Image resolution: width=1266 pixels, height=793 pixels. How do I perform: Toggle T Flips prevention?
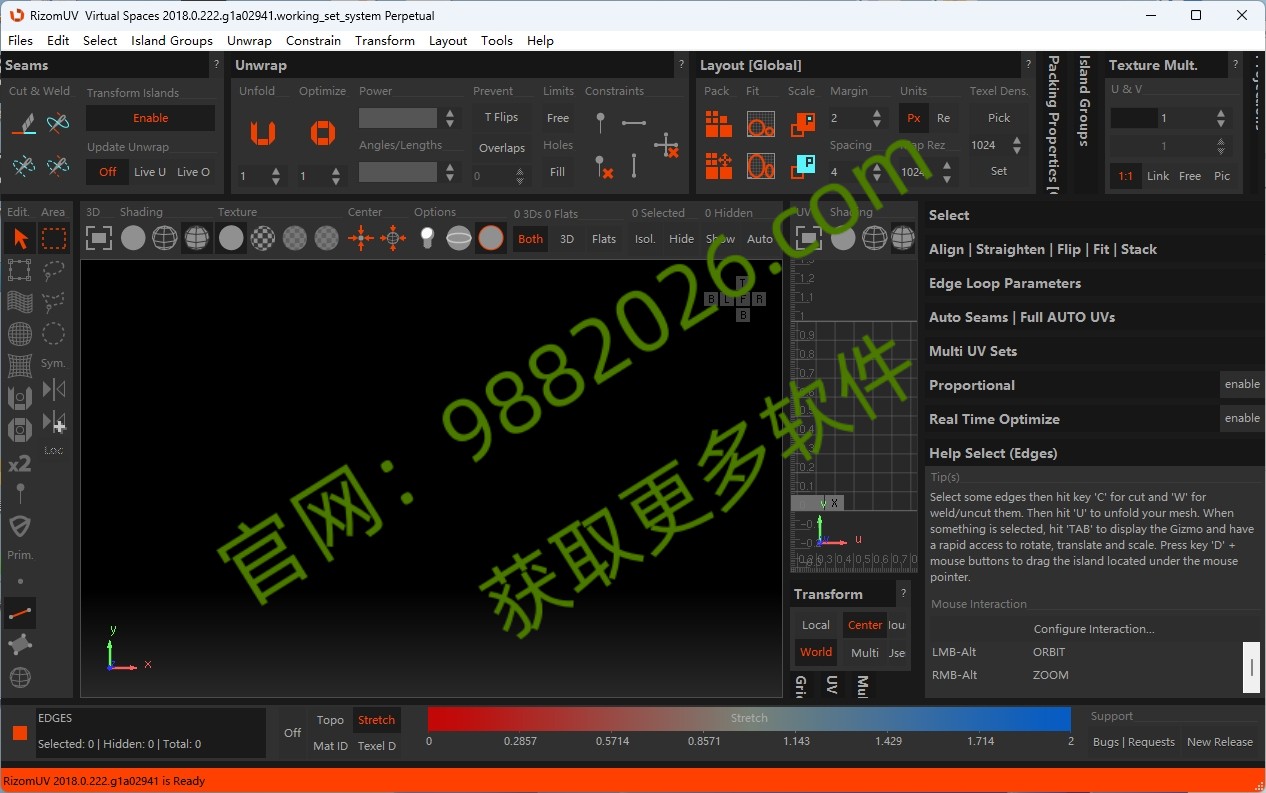[x=501, y=117]
